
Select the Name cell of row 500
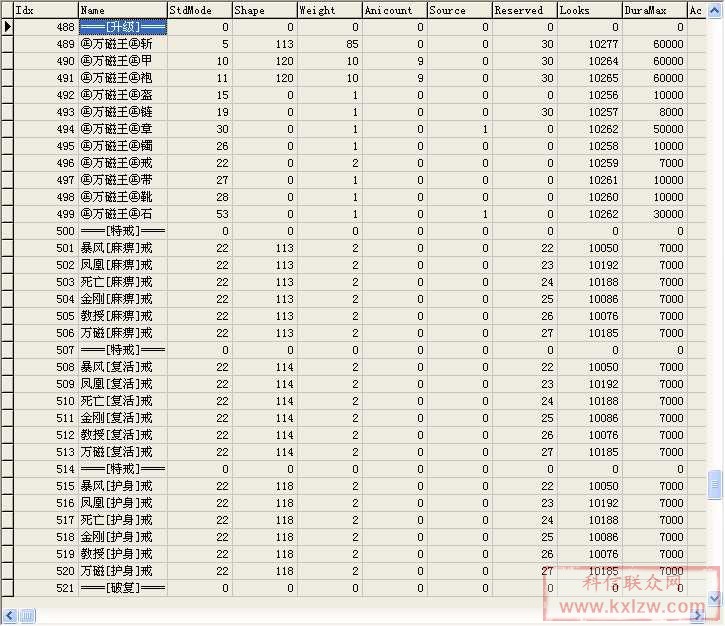click(x=123, y=231)
